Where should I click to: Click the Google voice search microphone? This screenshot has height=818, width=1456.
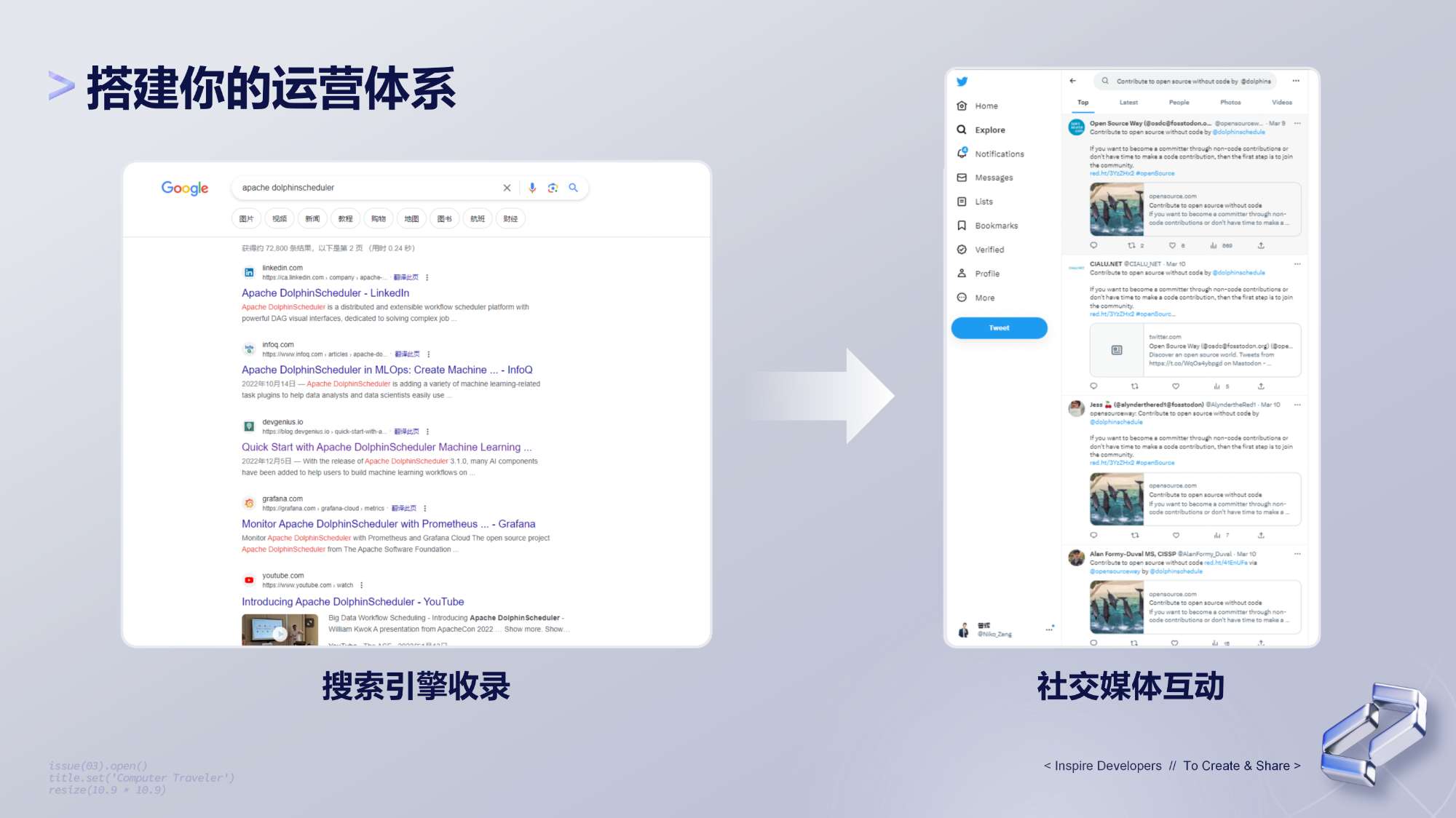(x=532, y=188)
